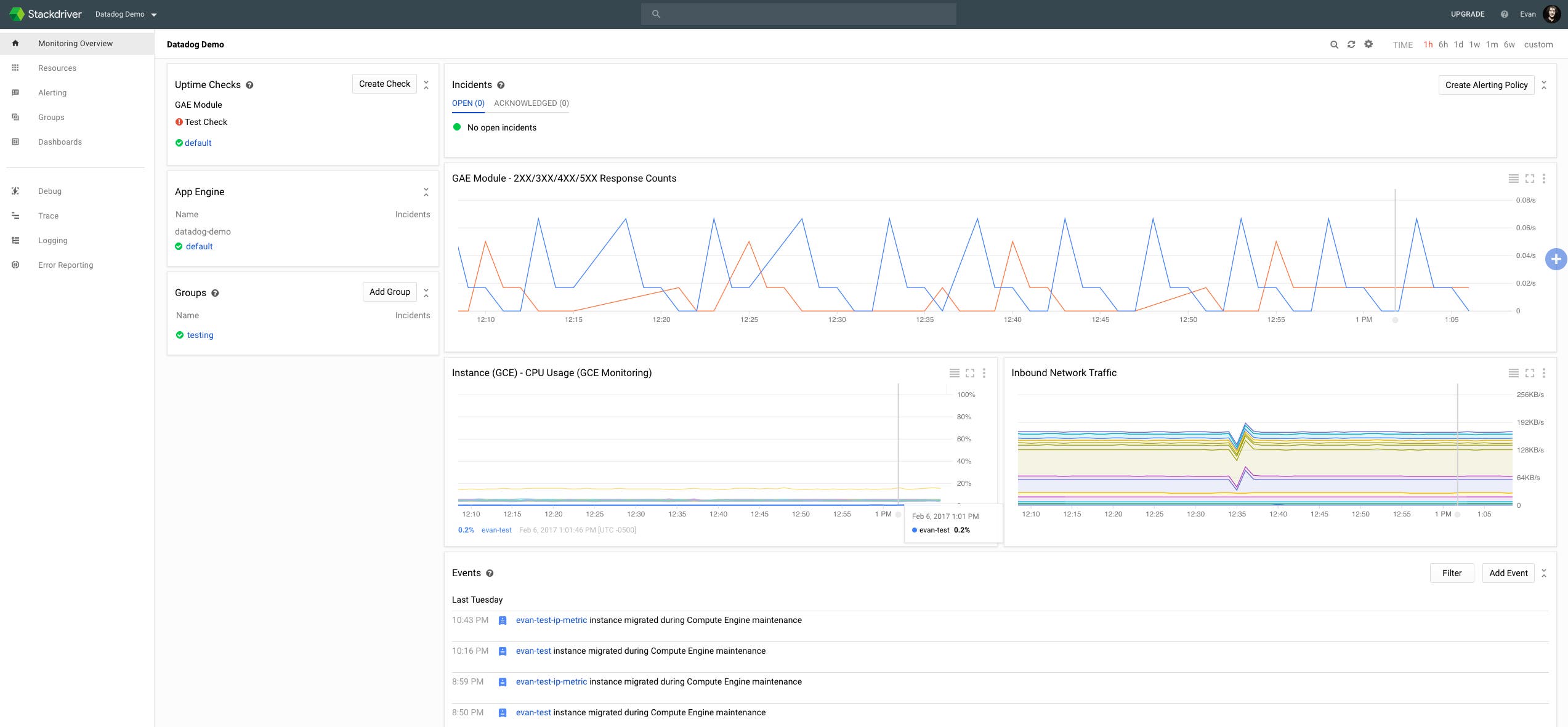Viewport: 1568px width, 727px height.
Task: Open the user profile menu
Action: click(1553, 14)
